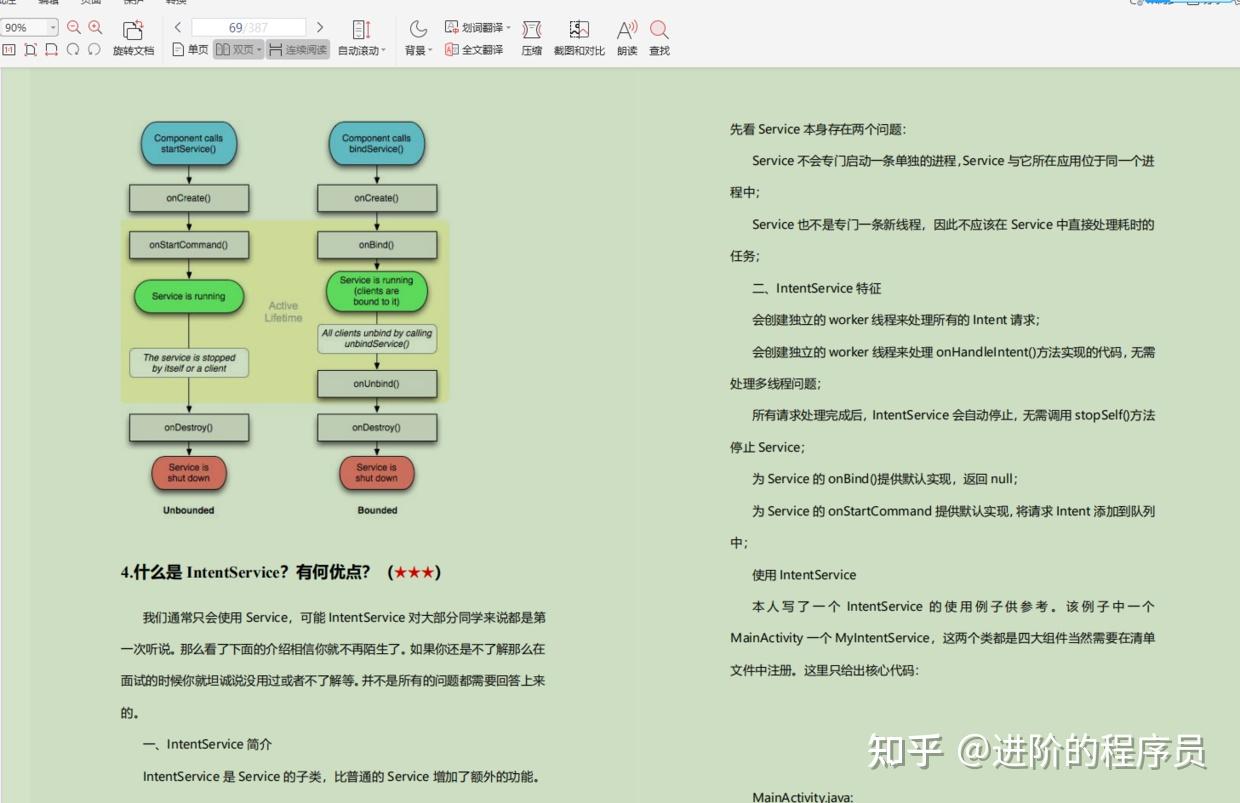This screenshot has height=803, width=1240.
Task: Click the text 使用 IntentService
Action: coord(804,575)
